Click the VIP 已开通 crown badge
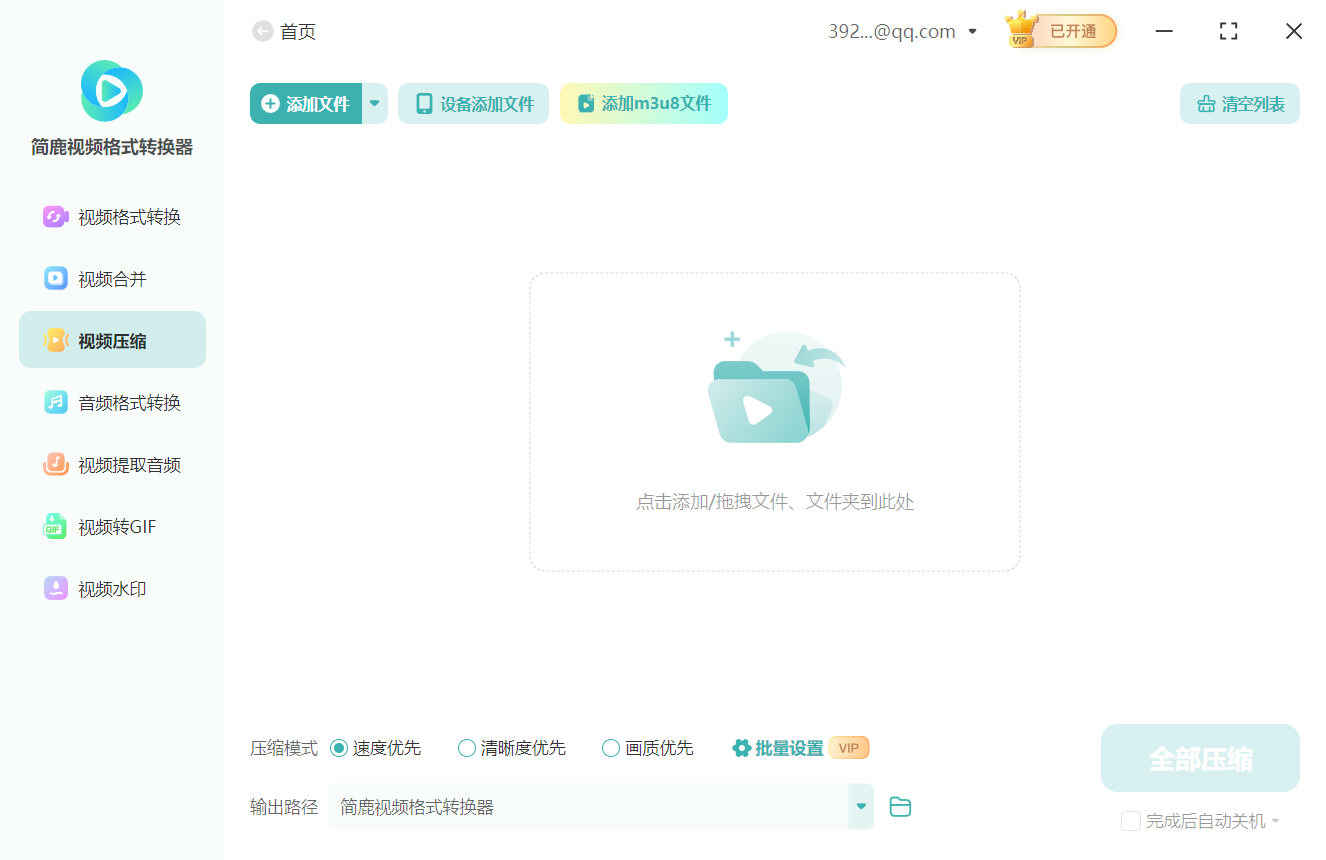The height and width of the screenshot is (860, 1326). pyautogui.click(x=1059, y=31)
